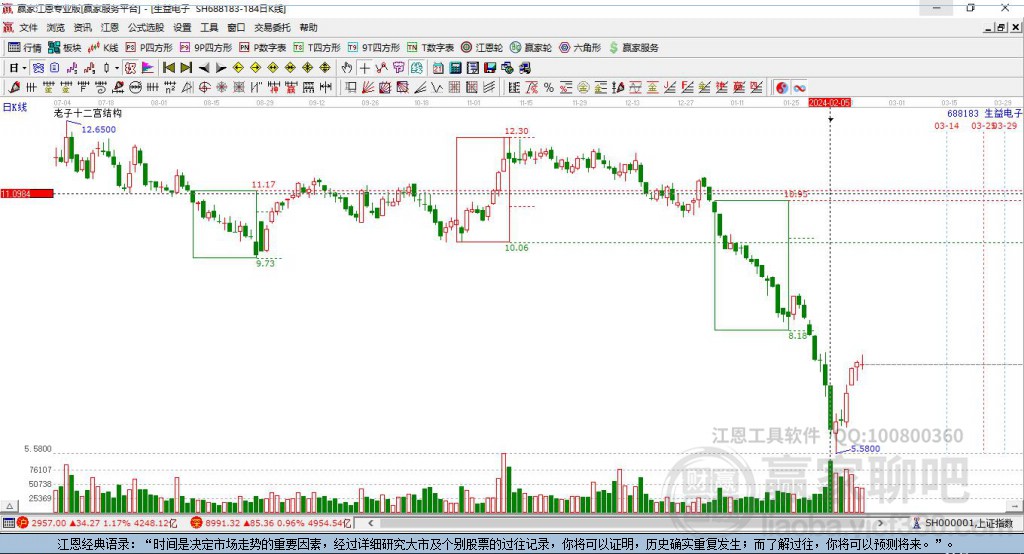Image resolution: width=1024 pixels, height=554 pixels.
Task: Open the 文件 menu
Action: click(29, 27)
